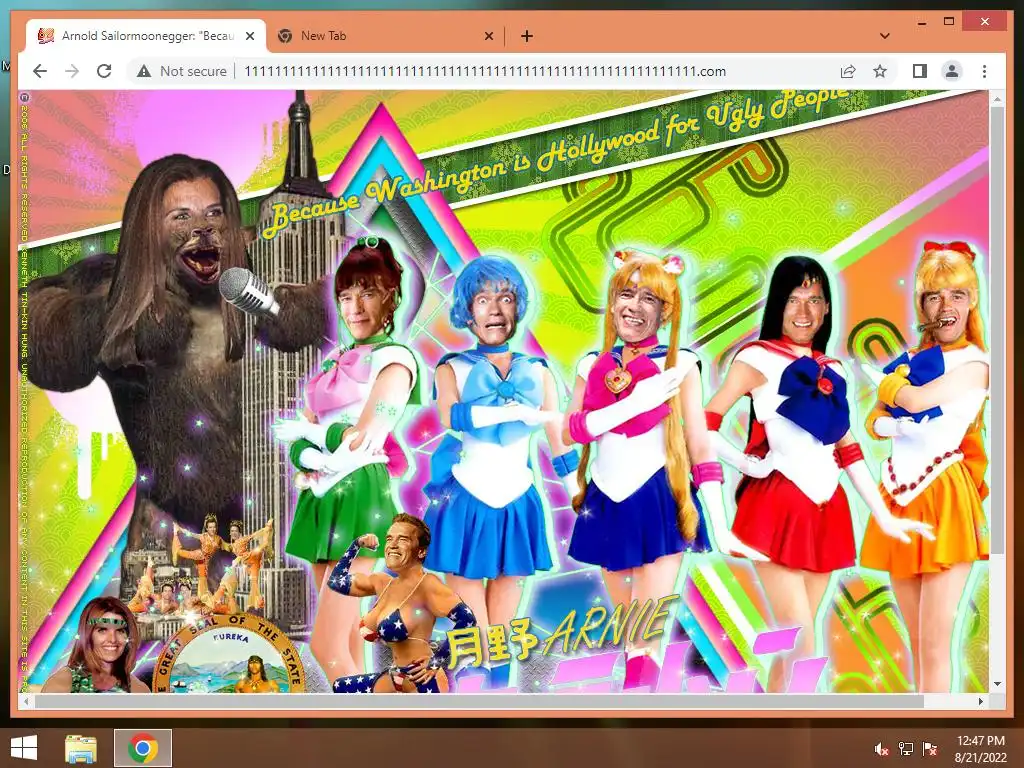Close the New Tab tab
1024x768 pixels.
488,36
